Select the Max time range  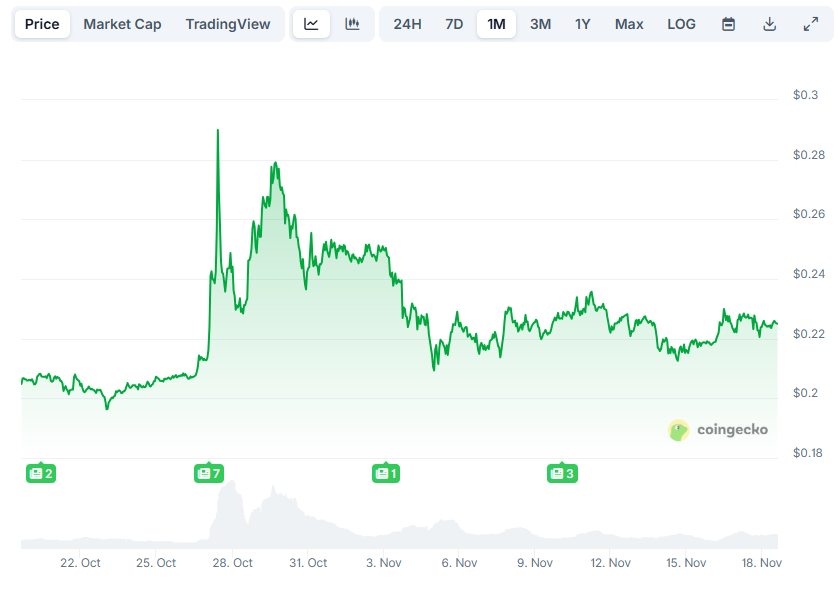pyautogui.click(x=629, y=23)
